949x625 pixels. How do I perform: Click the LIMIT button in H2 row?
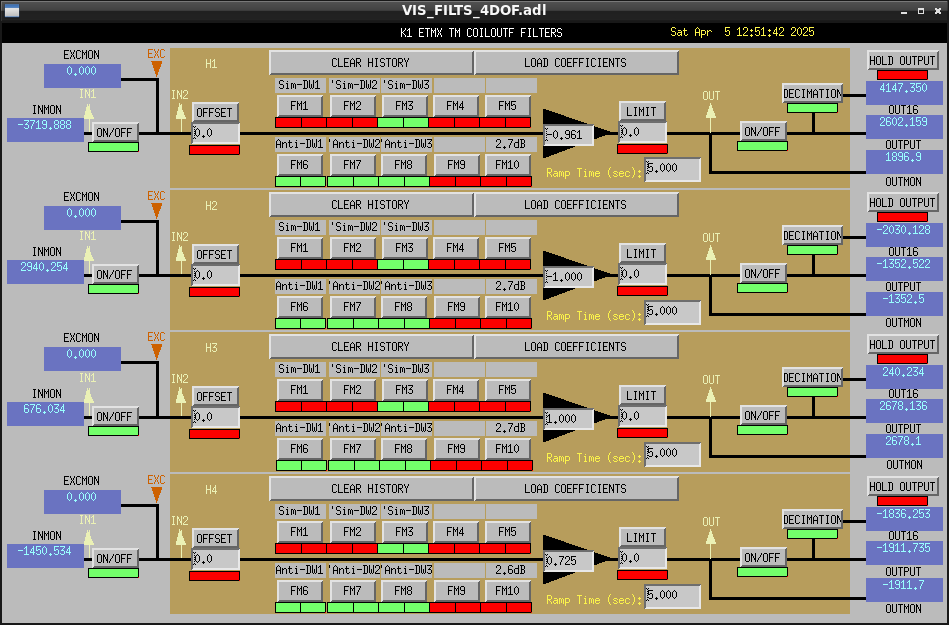click(x=641, y=254)
